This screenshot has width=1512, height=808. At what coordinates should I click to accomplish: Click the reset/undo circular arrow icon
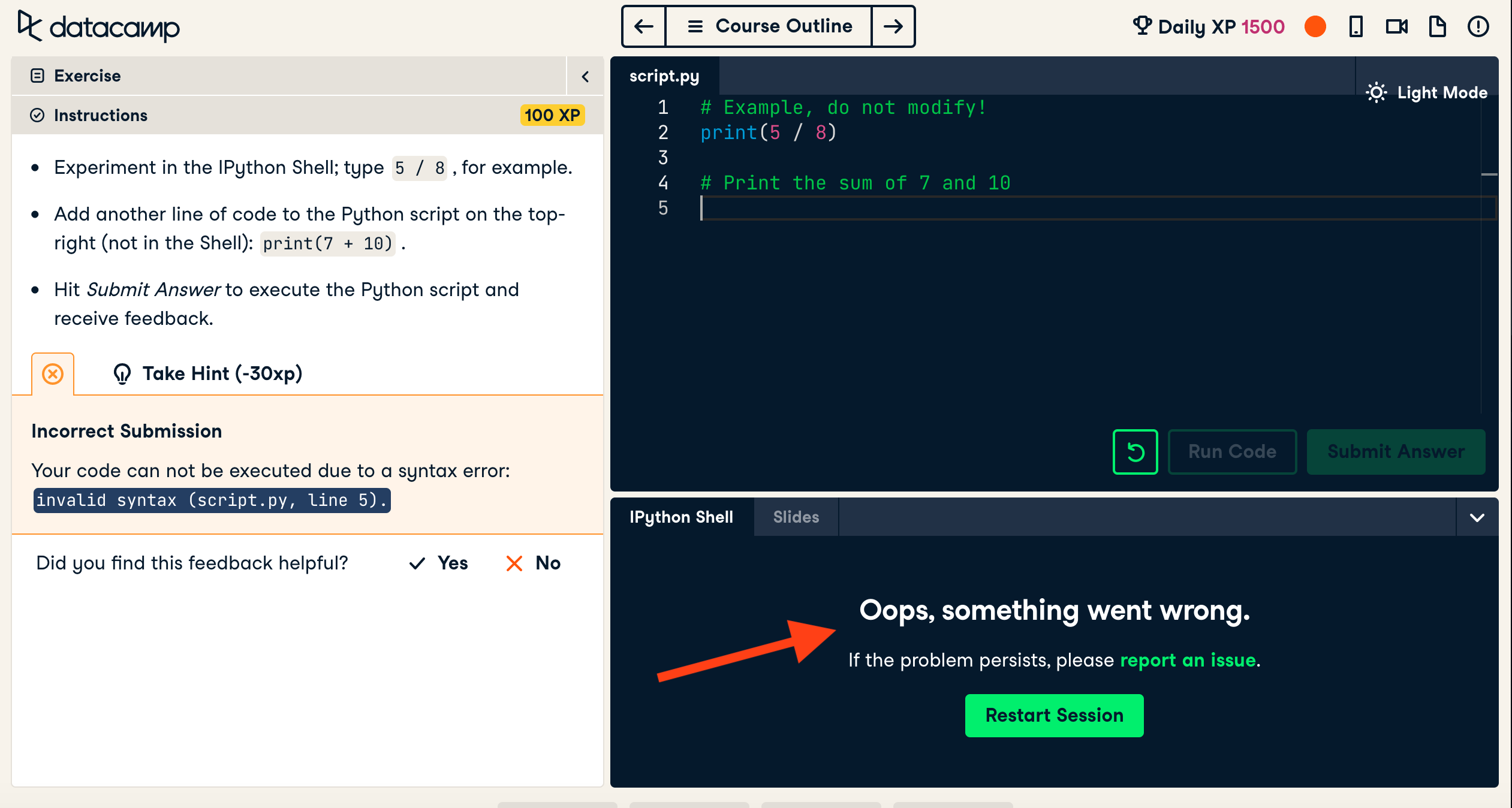tap(1136, 450)
